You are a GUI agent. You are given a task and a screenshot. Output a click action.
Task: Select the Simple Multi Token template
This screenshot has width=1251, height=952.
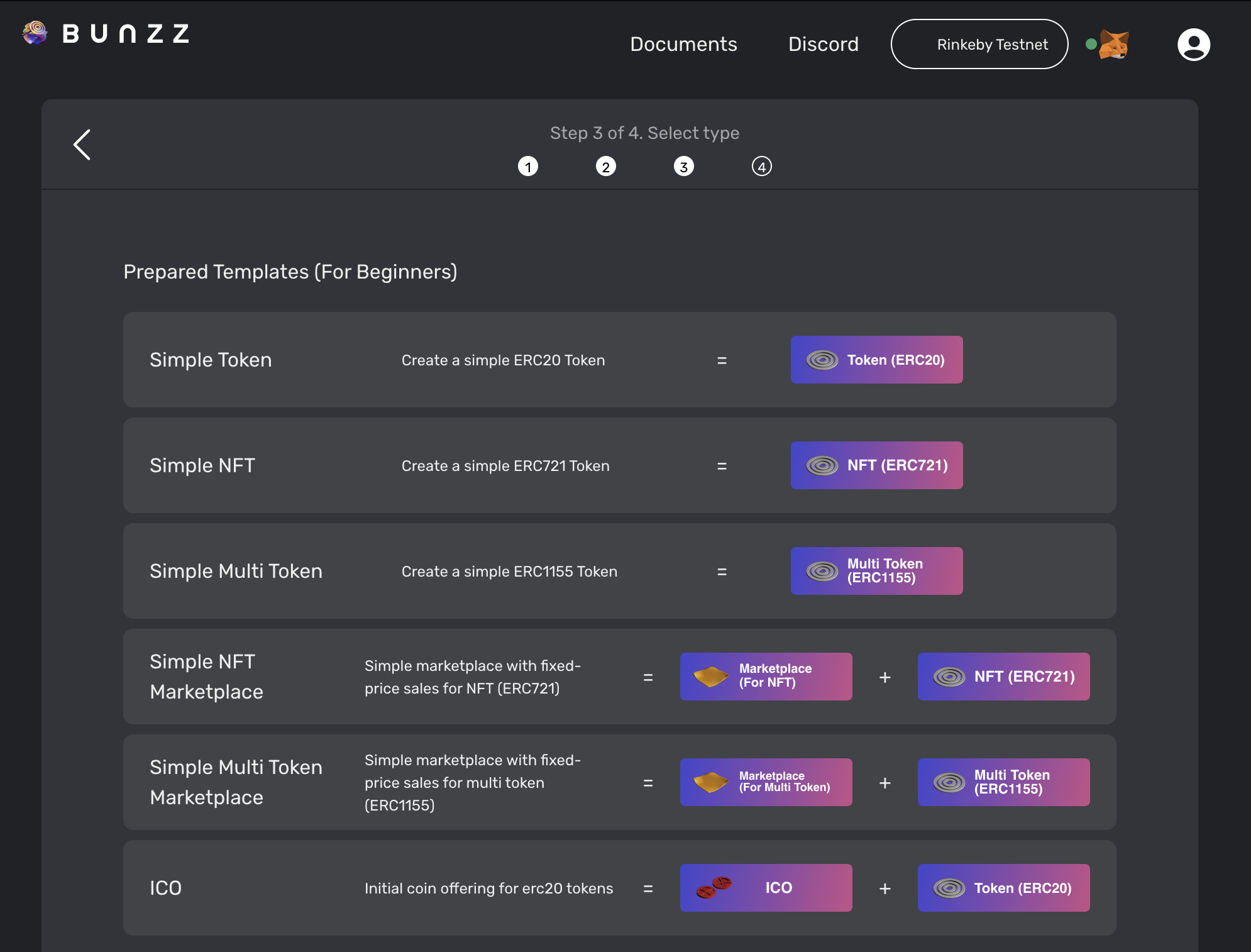click(236, 571)
